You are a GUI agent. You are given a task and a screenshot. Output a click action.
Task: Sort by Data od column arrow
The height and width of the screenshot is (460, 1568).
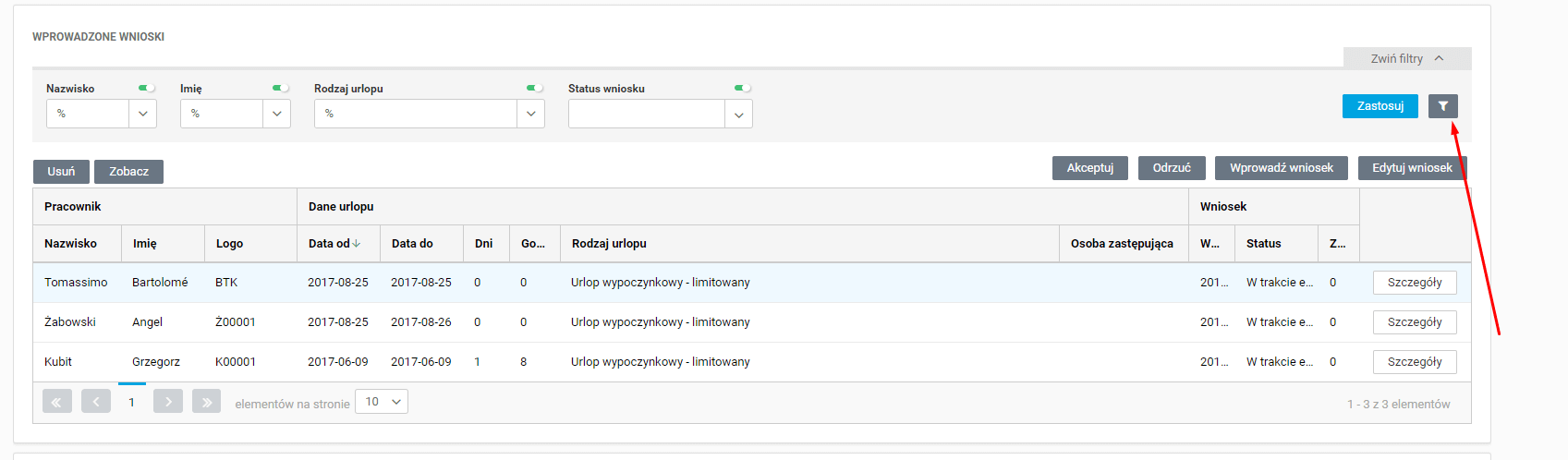coord(356,244)
